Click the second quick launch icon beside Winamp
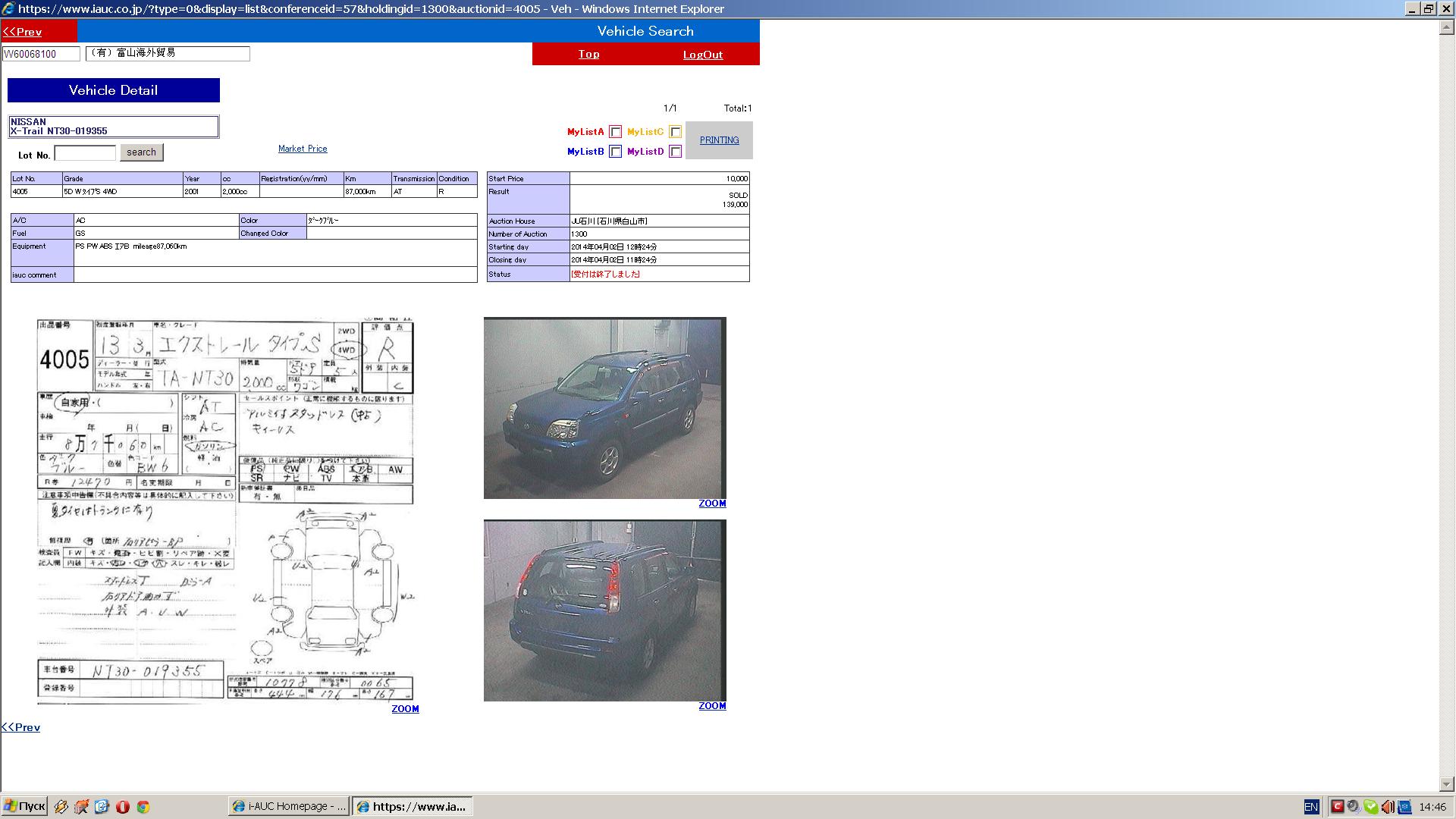The image size is (1456, 819). pos(82,807)
